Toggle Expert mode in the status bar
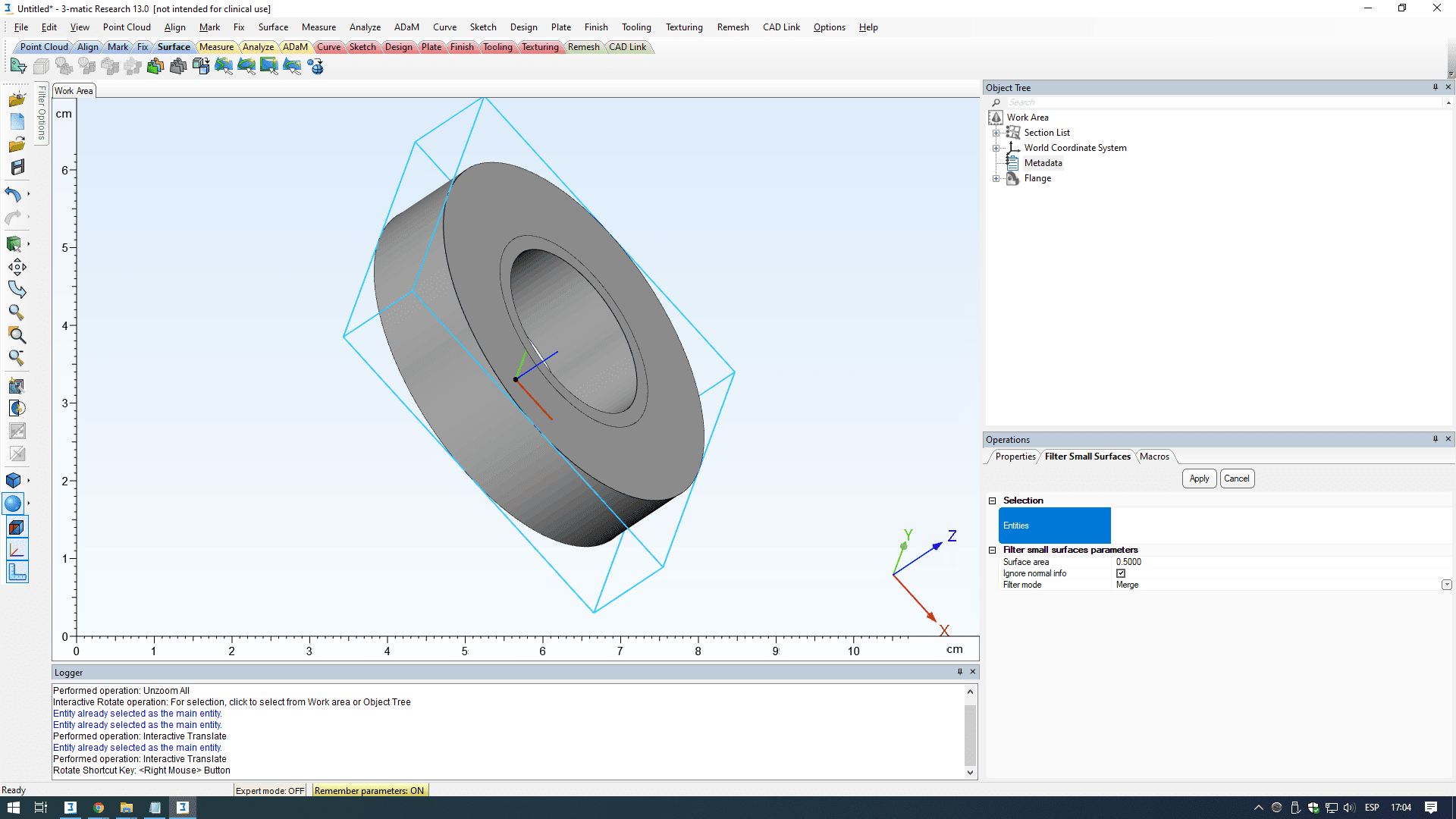 270,790
